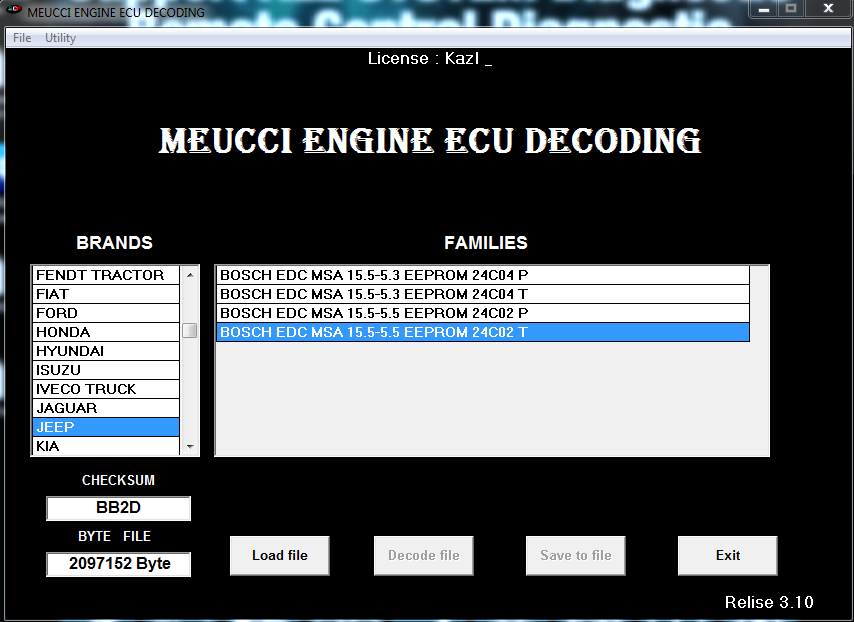This screenshot has width=854, height=622.
Task: Select FIAT brand
Action: pos(106,294)
